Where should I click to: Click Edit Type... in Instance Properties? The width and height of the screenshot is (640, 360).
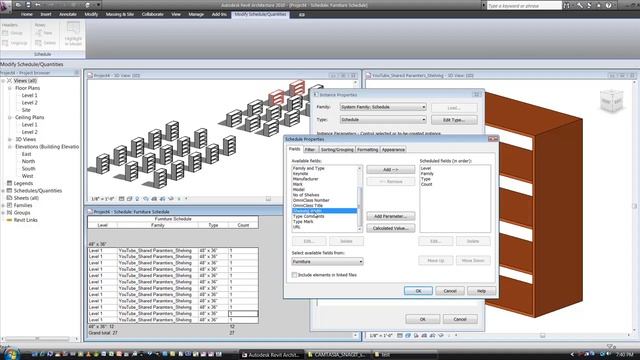(454, 120)
